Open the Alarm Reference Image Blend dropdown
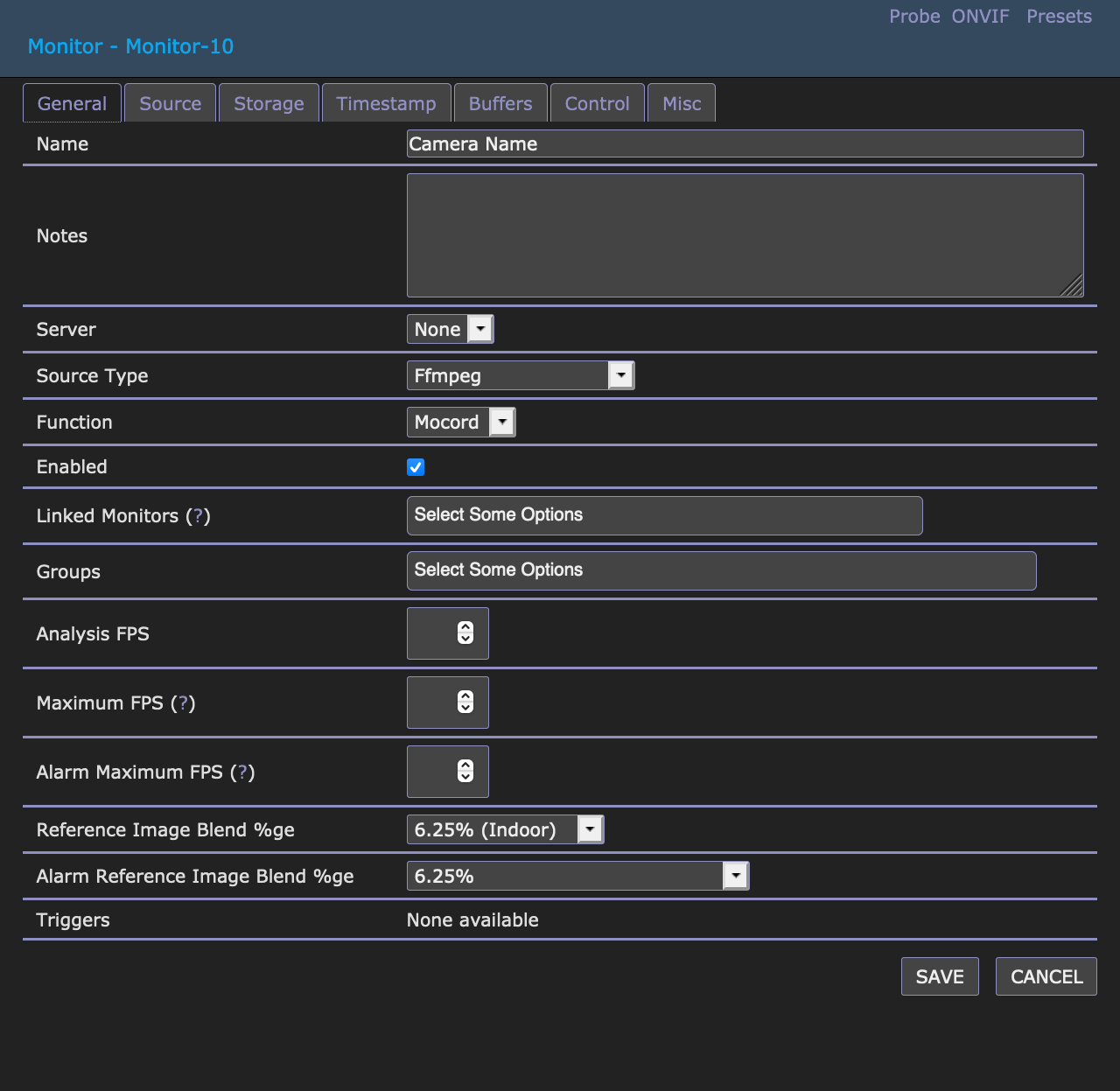This screenshot has height=1091, width=1120. pos(735,876)
